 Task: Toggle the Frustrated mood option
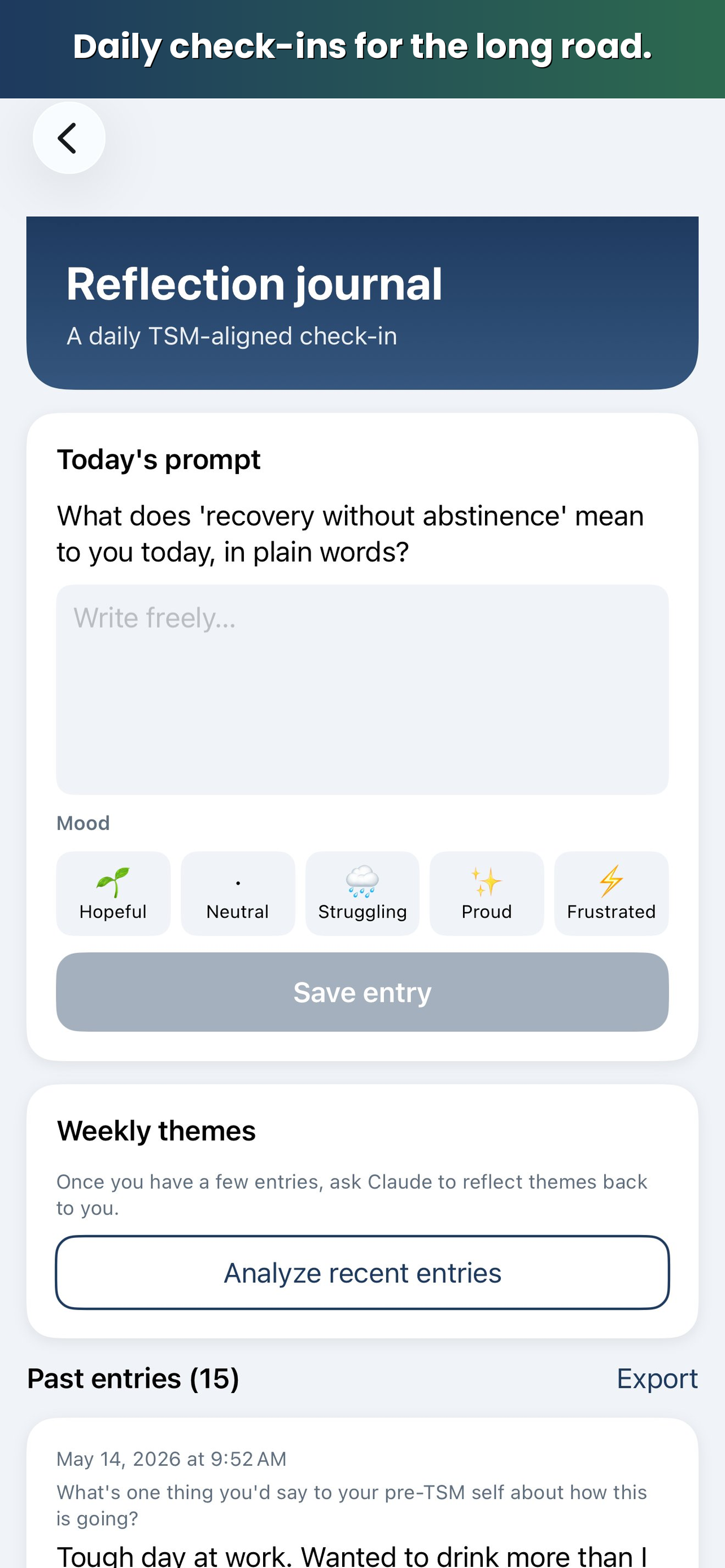[611, 894]
